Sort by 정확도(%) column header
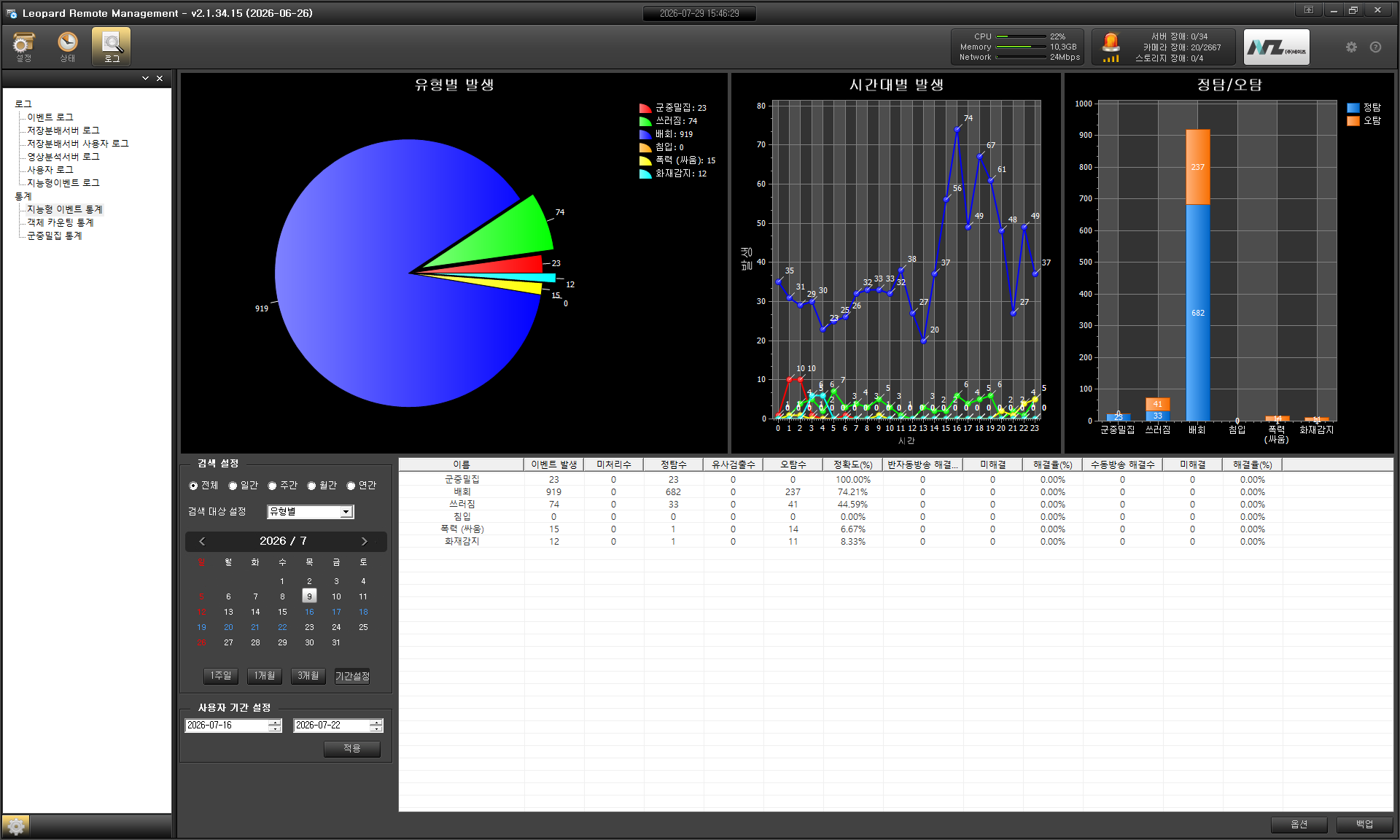This screenshot has height=840, width=1400. click(853, 464)
